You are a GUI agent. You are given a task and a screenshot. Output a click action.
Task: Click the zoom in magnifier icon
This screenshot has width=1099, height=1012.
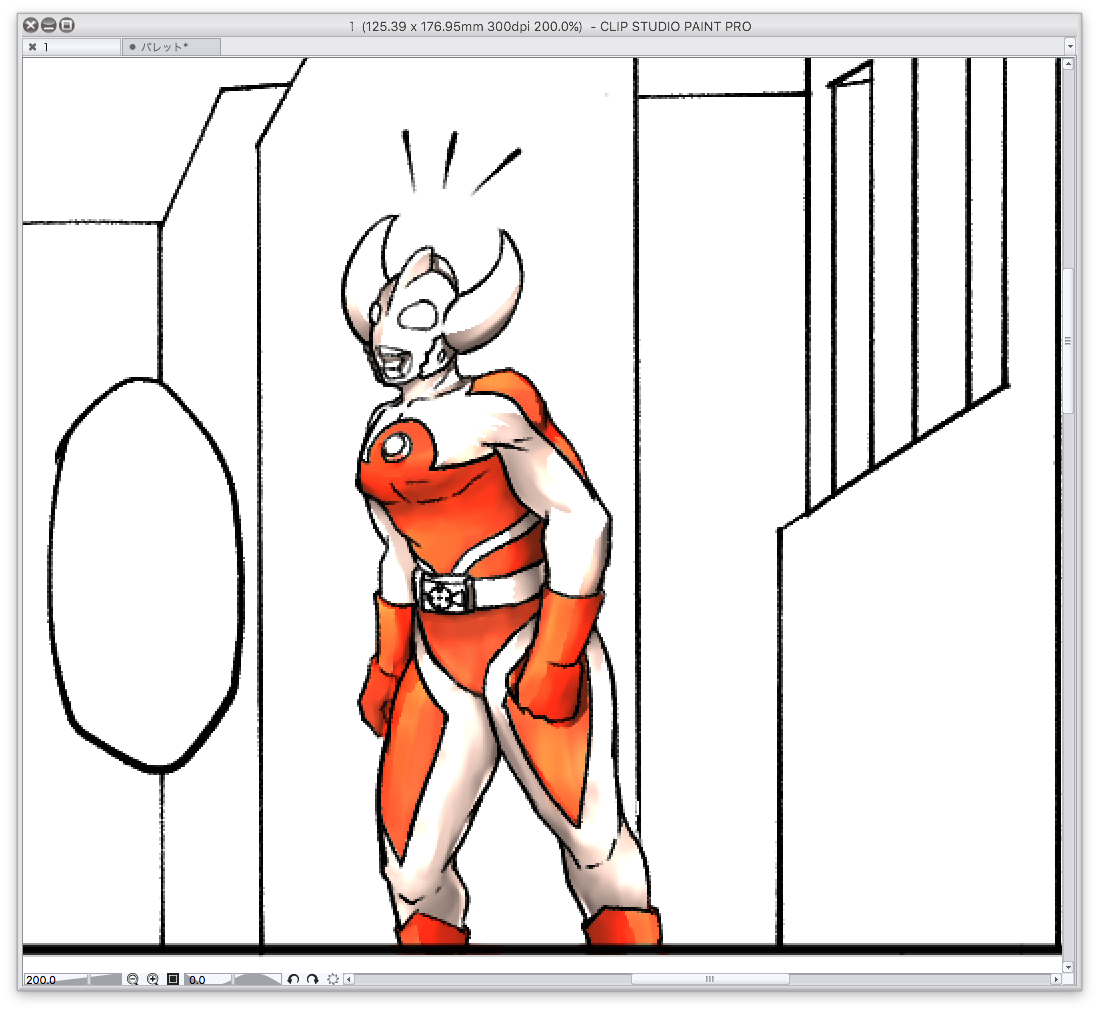click(x=153, y=979)
